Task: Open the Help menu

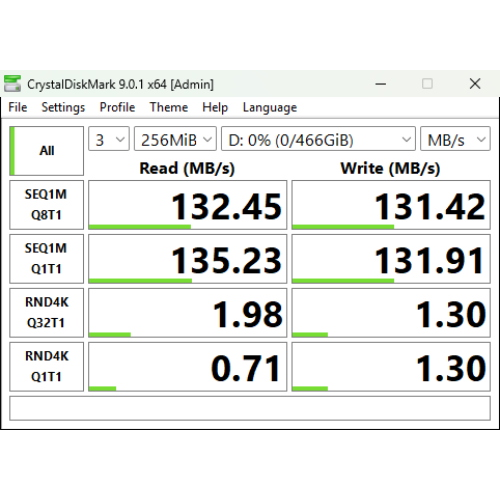Action: (x=215, y=107)
